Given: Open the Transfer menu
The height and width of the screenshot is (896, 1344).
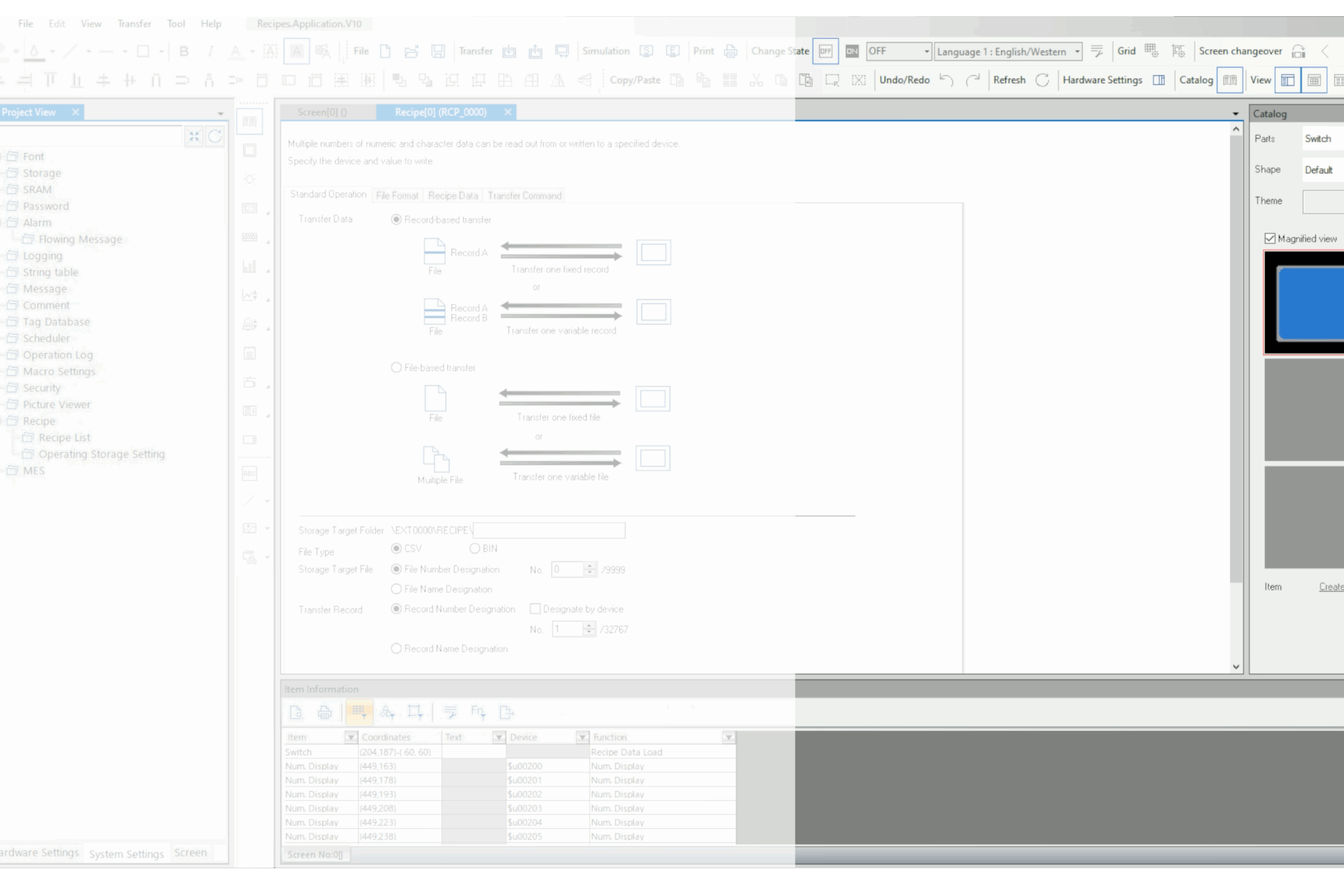Looking at the screenshot, I should tap(134, 24).
